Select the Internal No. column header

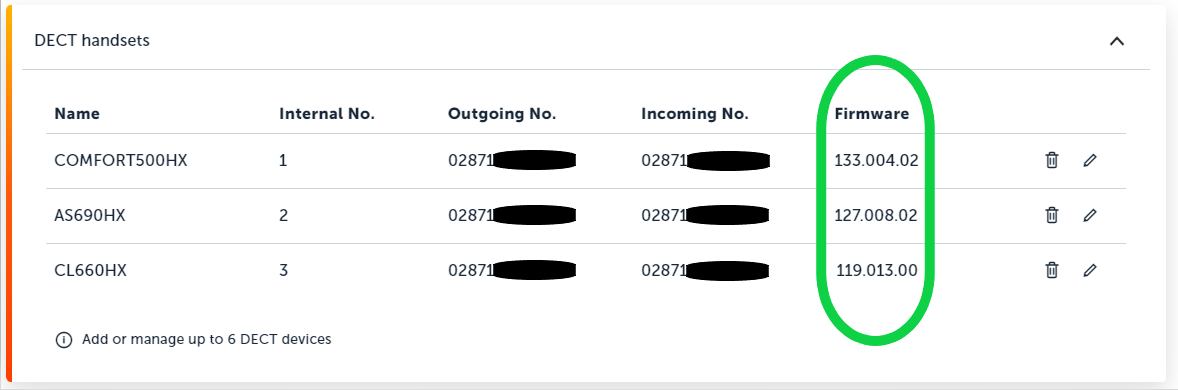[327, 114]
